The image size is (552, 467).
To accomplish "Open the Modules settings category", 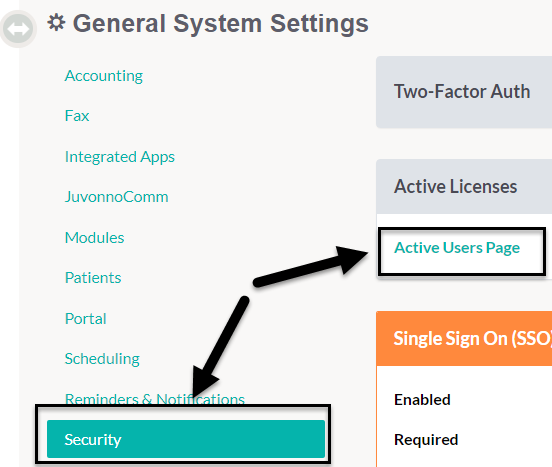I will (x=94, y=238).
